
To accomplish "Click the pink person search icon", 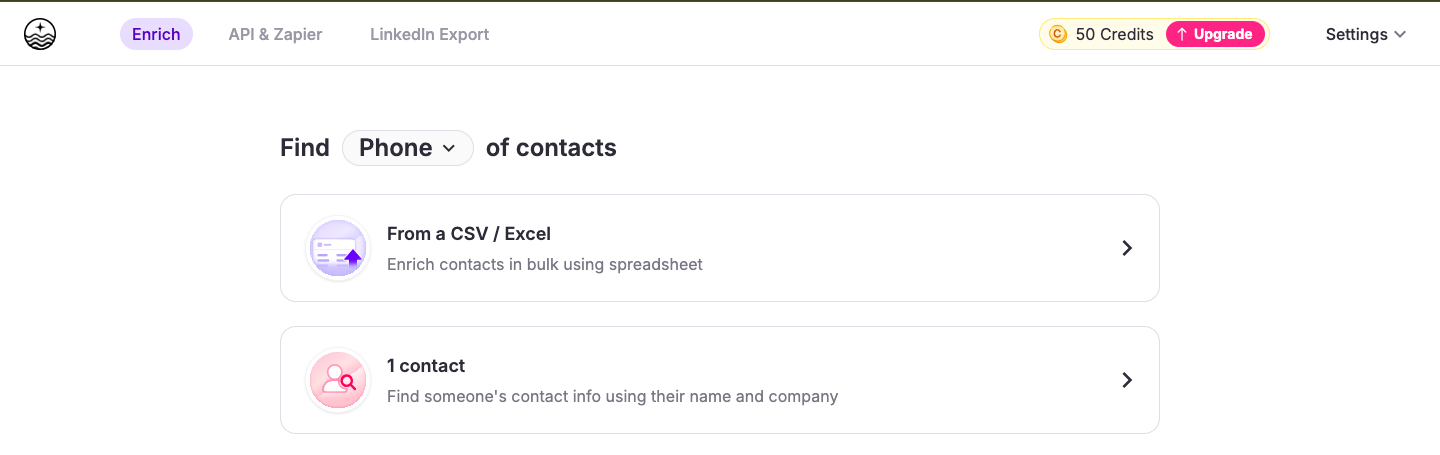I will 338,380.
